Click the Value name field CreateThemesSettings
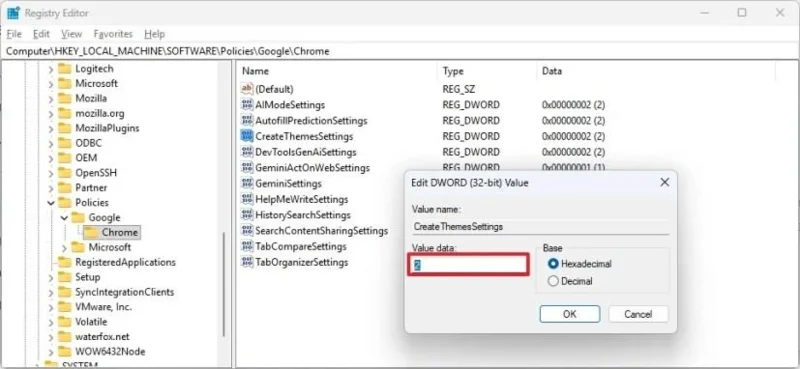This screenshot has width=800, height=369. click(540, 227)
